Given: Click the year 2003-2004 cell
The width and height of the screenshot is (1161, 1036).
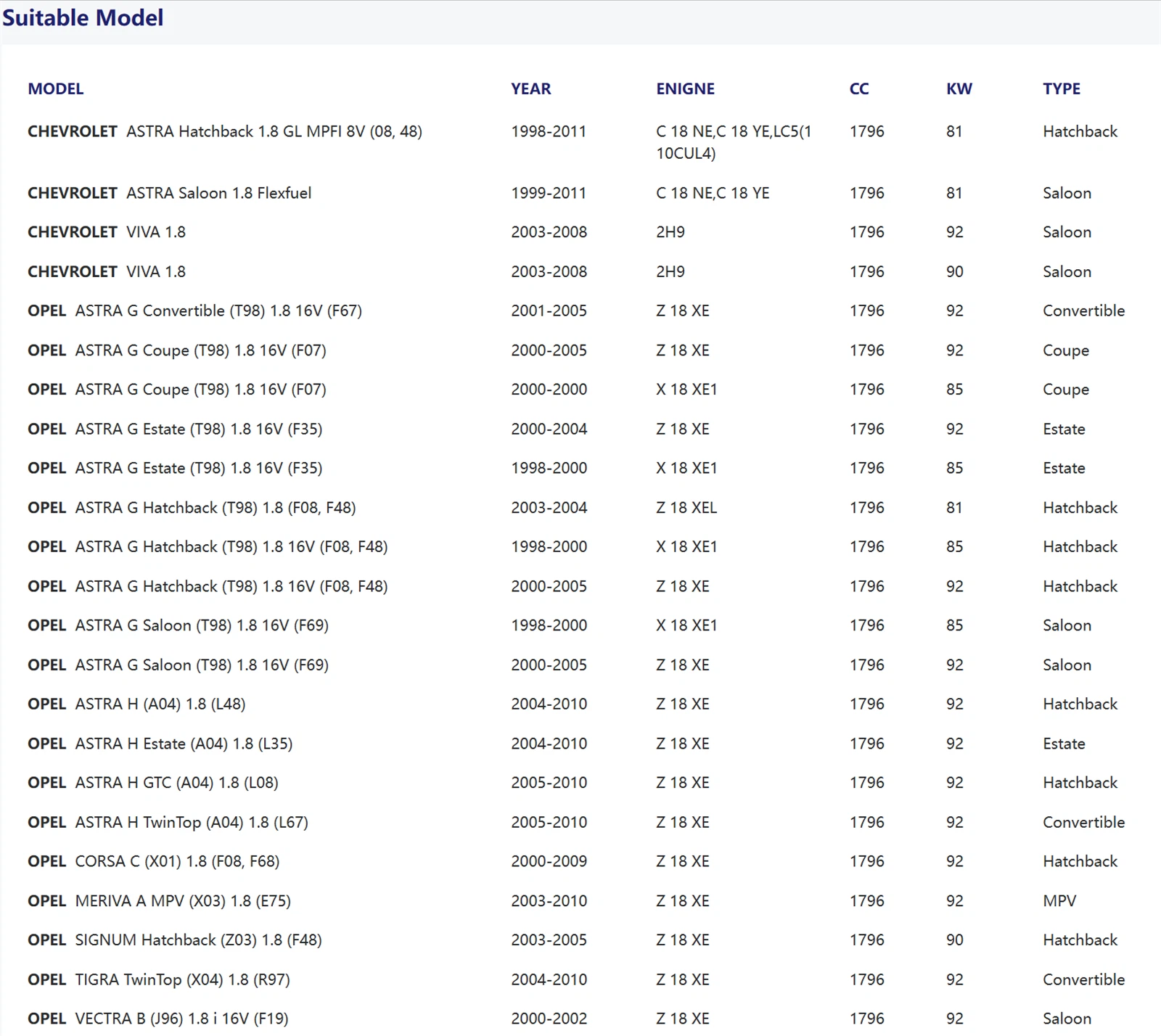Looking at the screenshot, I should point(549,507).
